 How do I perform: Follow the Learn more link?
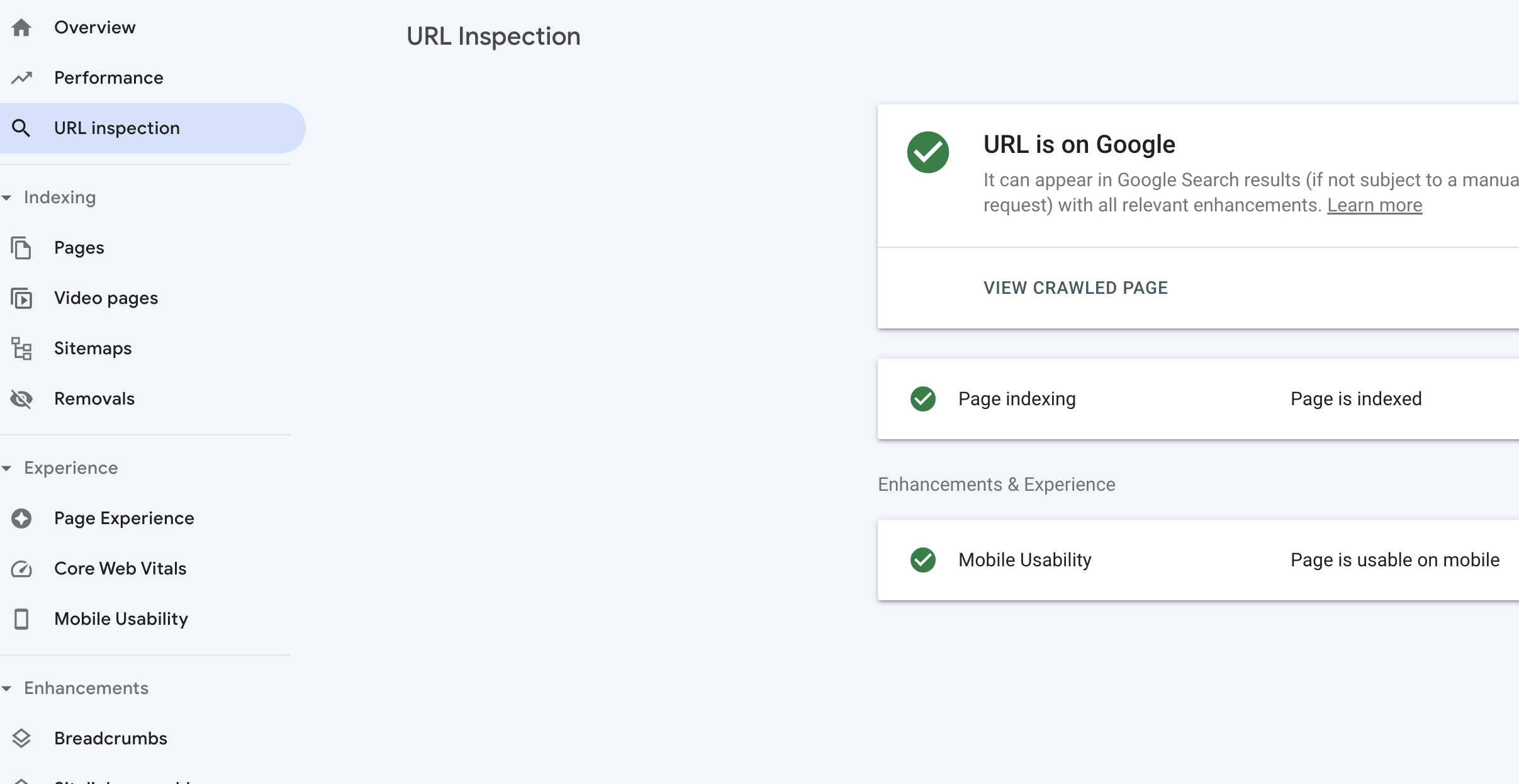click(1374, 205)
